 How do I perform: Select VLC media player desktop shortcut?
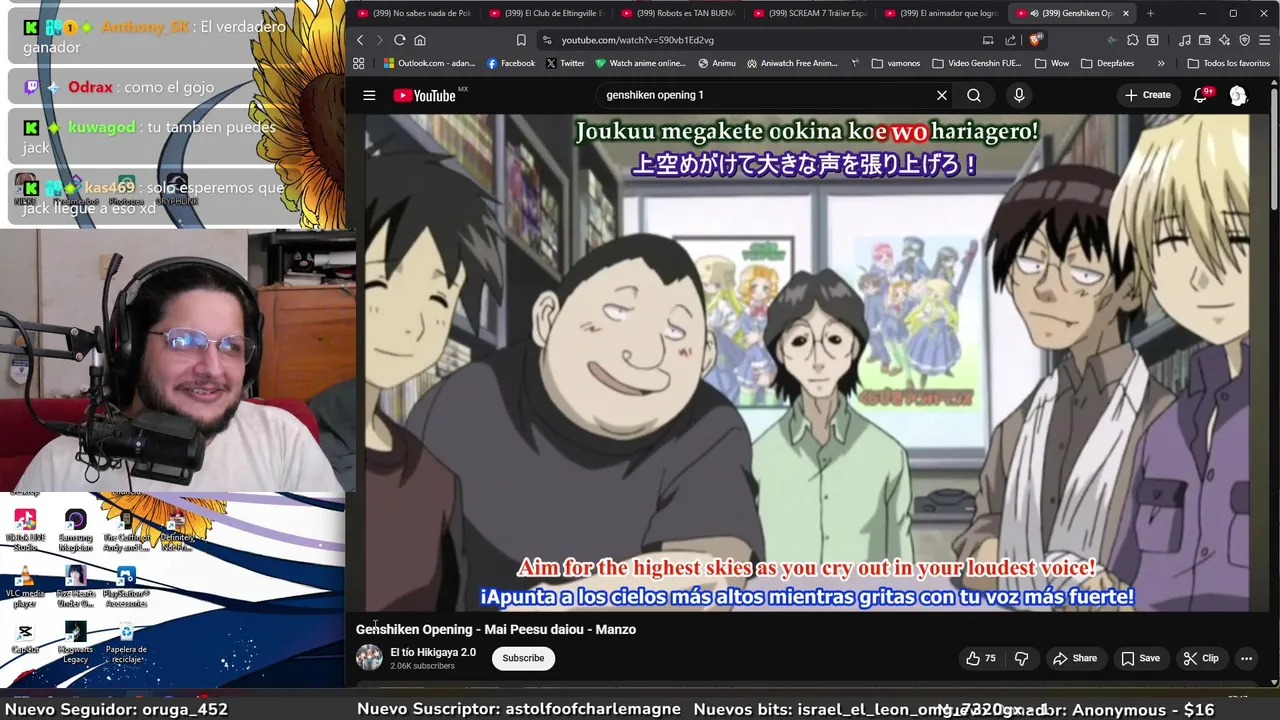click(25, 587)
